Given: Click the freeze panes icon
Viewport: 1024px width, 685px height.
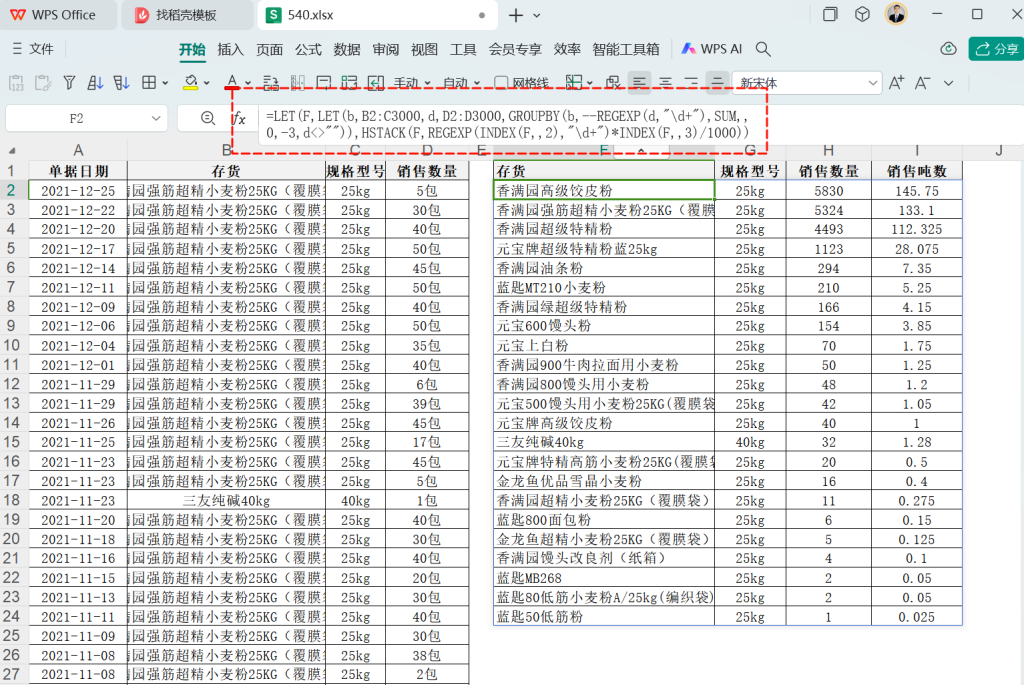Looking at the screenshot, I should [x=573, y=83].
